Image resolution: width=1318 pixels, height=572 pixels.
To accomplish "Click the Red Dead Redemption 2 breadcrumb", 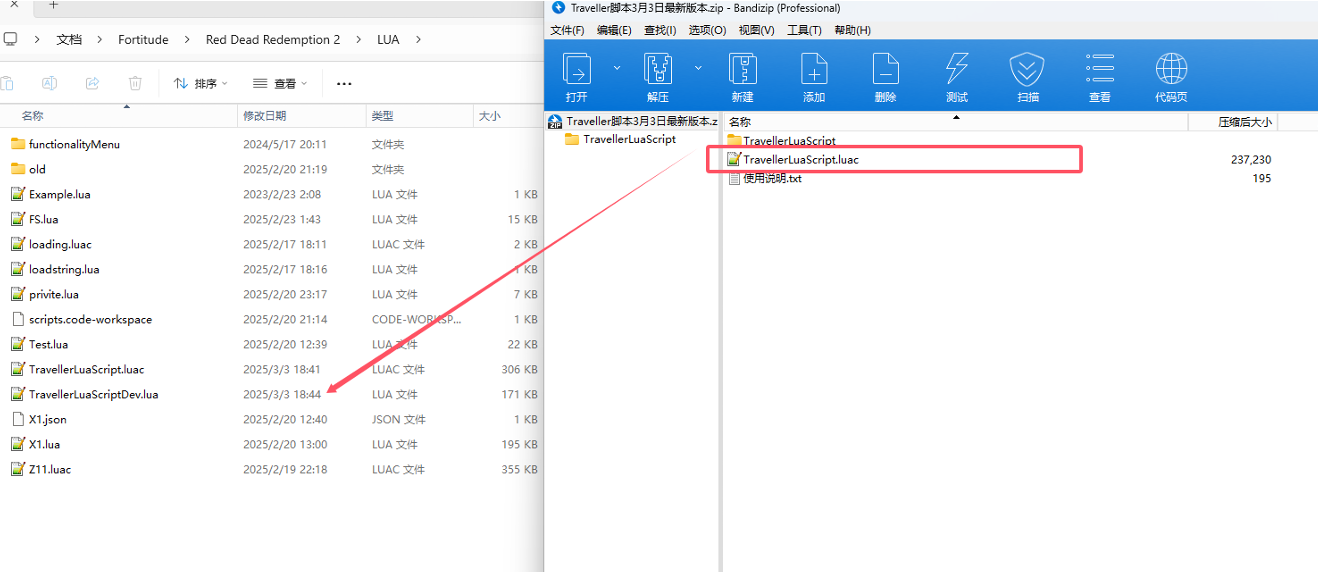I will coord(272,40).
